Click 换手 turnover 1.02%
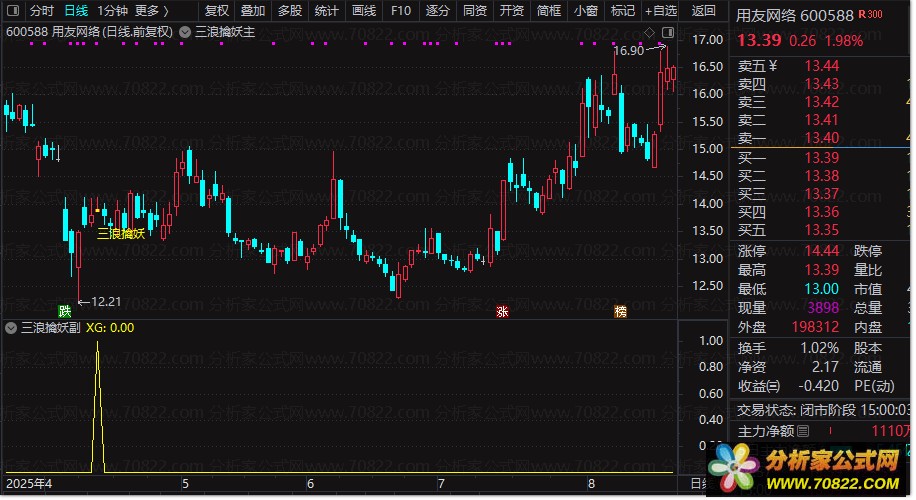 click(819, 349)
